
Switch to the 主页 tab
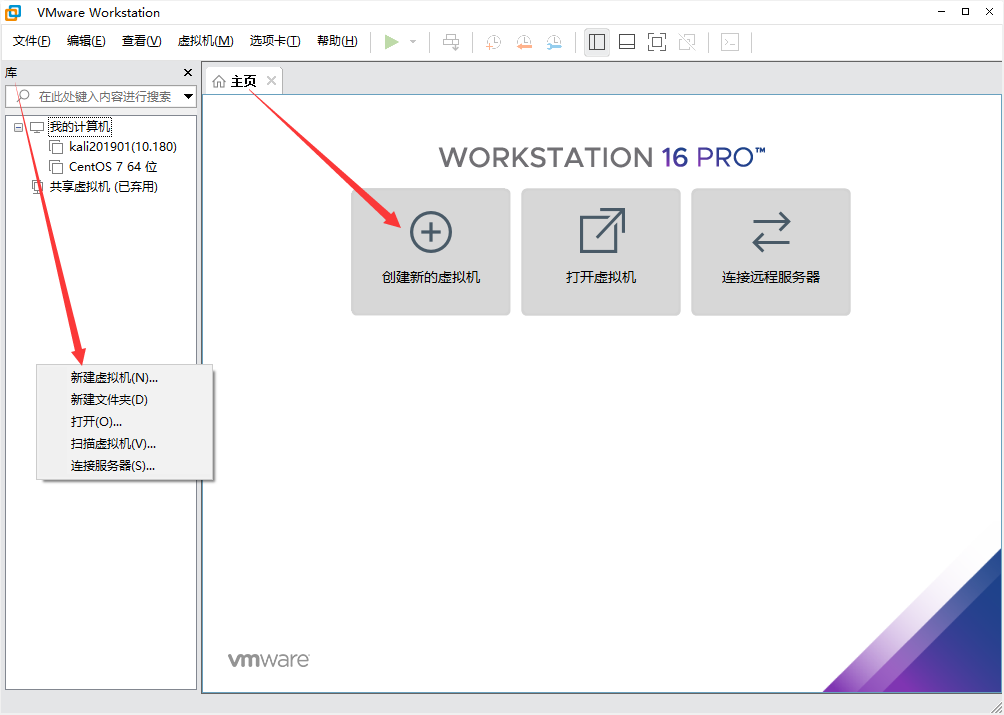point(243,81)
